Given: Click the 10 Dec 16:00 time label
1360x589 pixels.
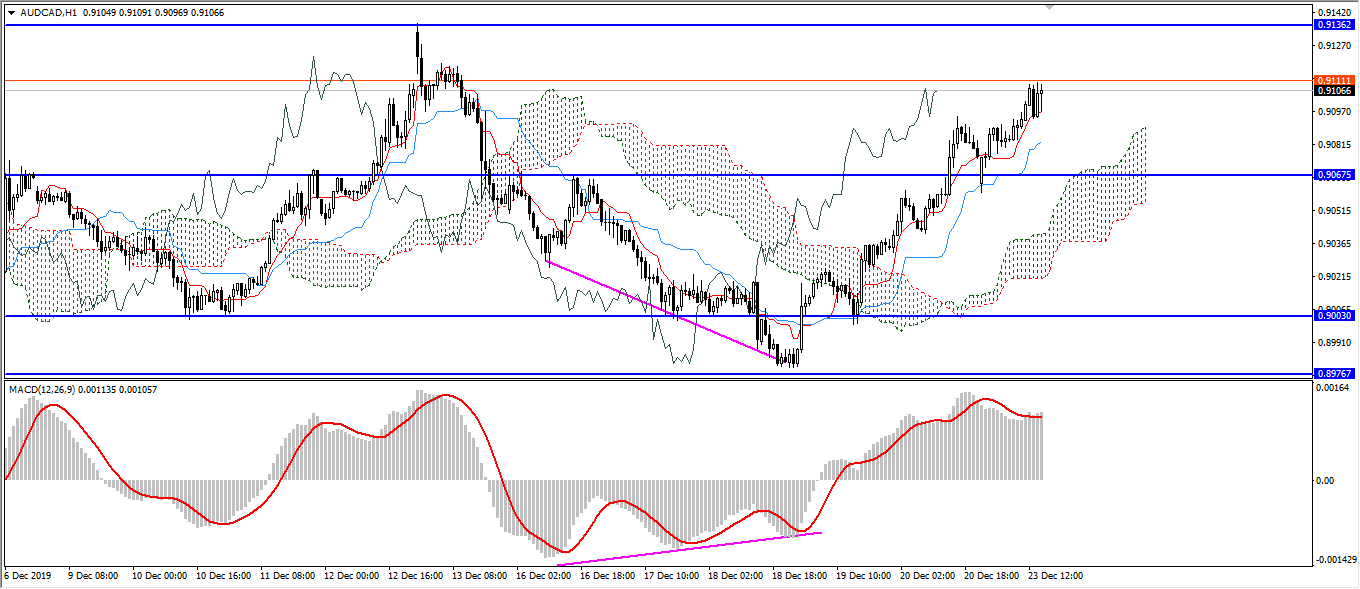Looking at the screenshot, I should pos(224,577).
